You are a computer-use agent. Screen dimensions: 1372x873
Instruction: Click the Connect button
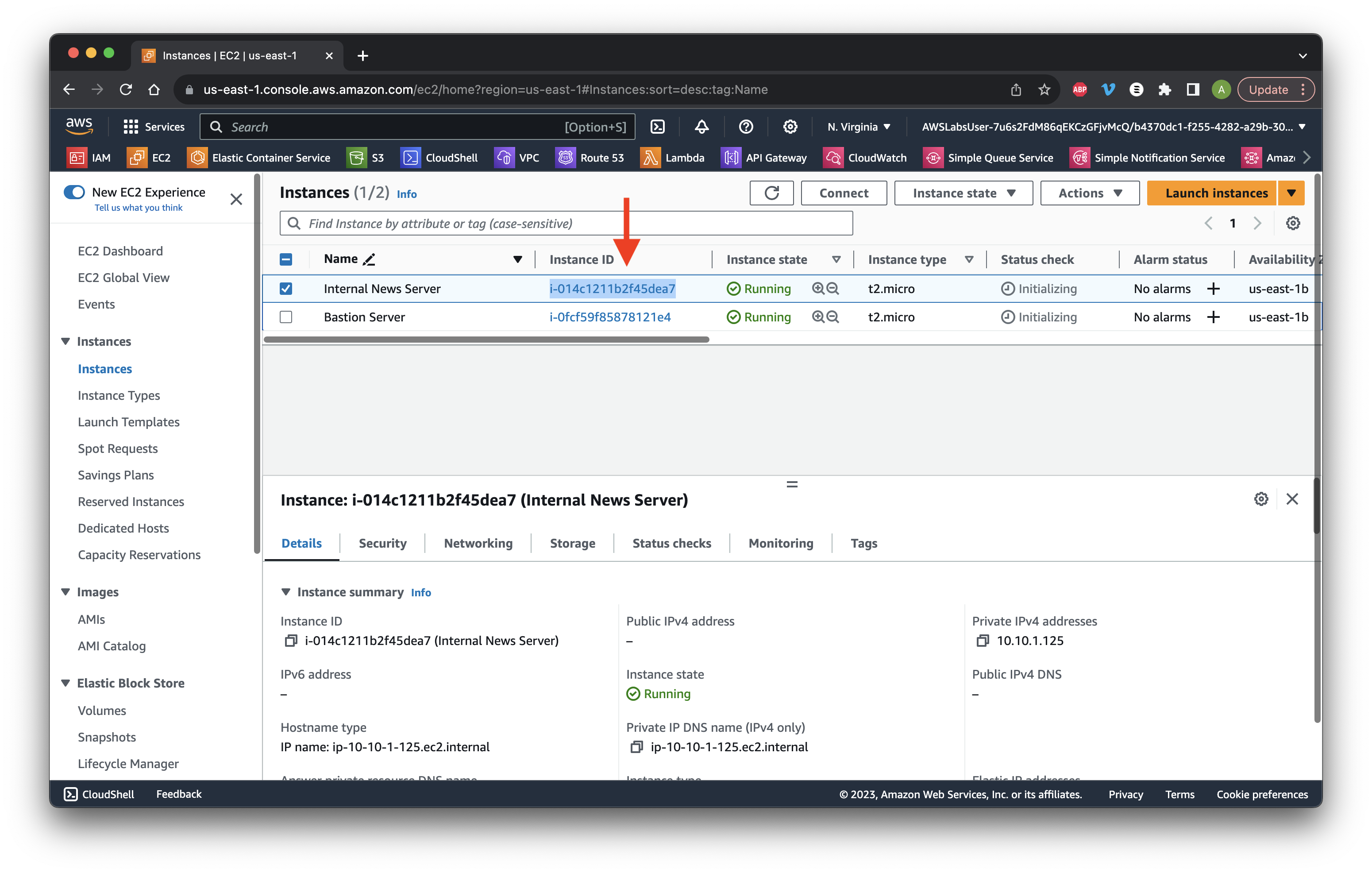pyautogui.click(x=844, y=193)
